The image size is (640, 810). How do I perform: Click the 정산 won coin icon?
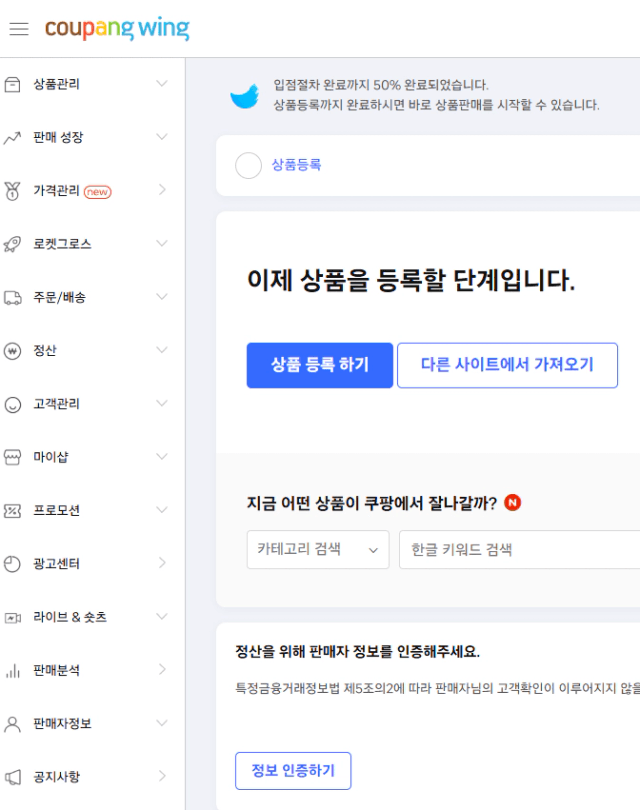(x=12, y=351)
